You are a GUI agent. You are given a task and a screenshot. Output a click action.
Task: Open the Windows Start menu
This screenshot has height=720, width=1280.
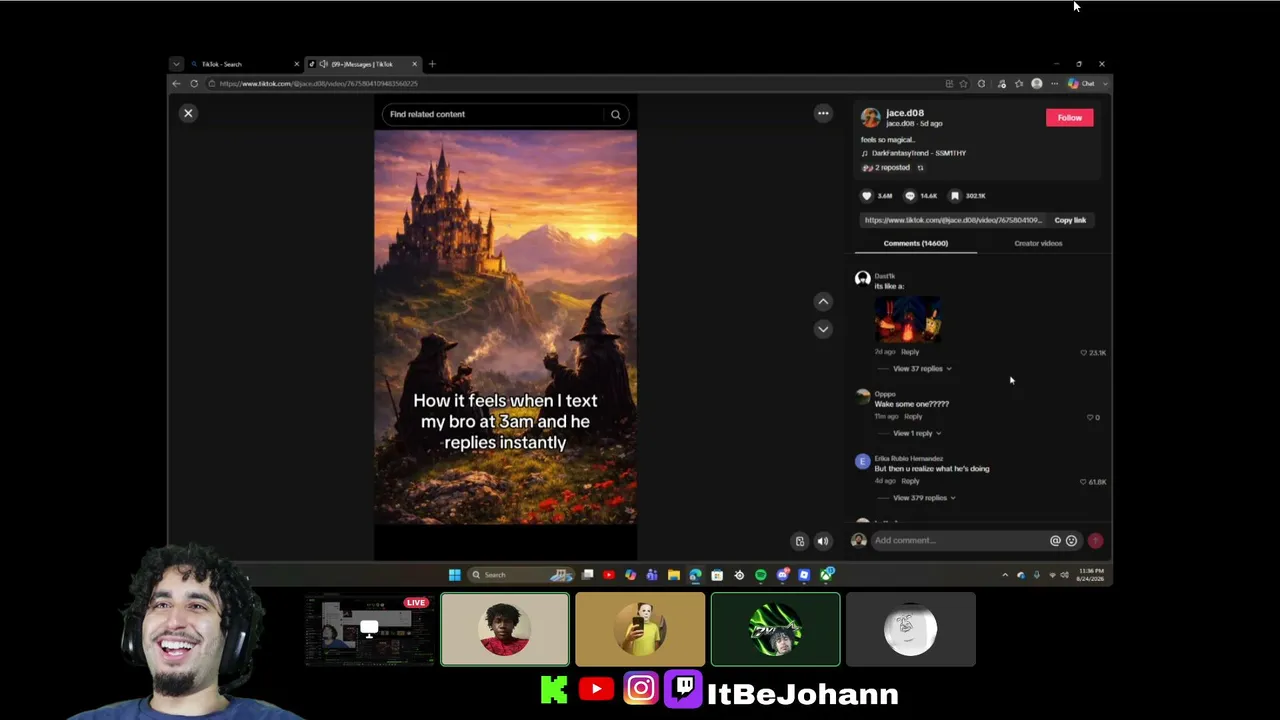(x=454, y=575)
